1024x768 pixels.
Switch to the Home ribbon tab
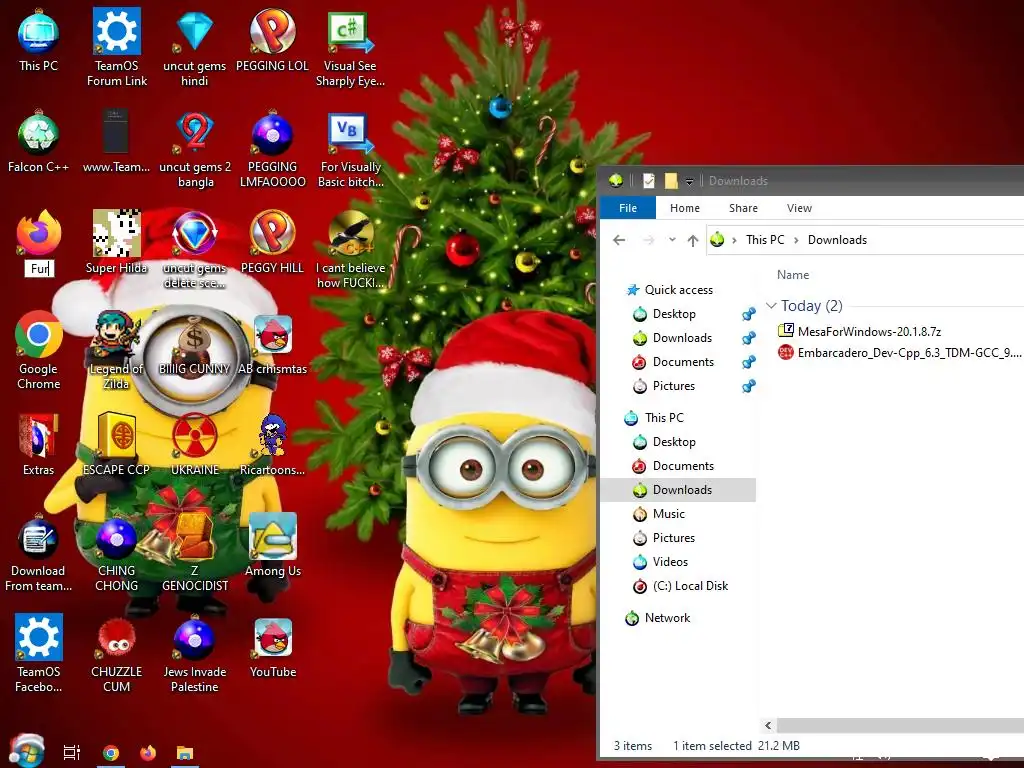coord(684,208)
